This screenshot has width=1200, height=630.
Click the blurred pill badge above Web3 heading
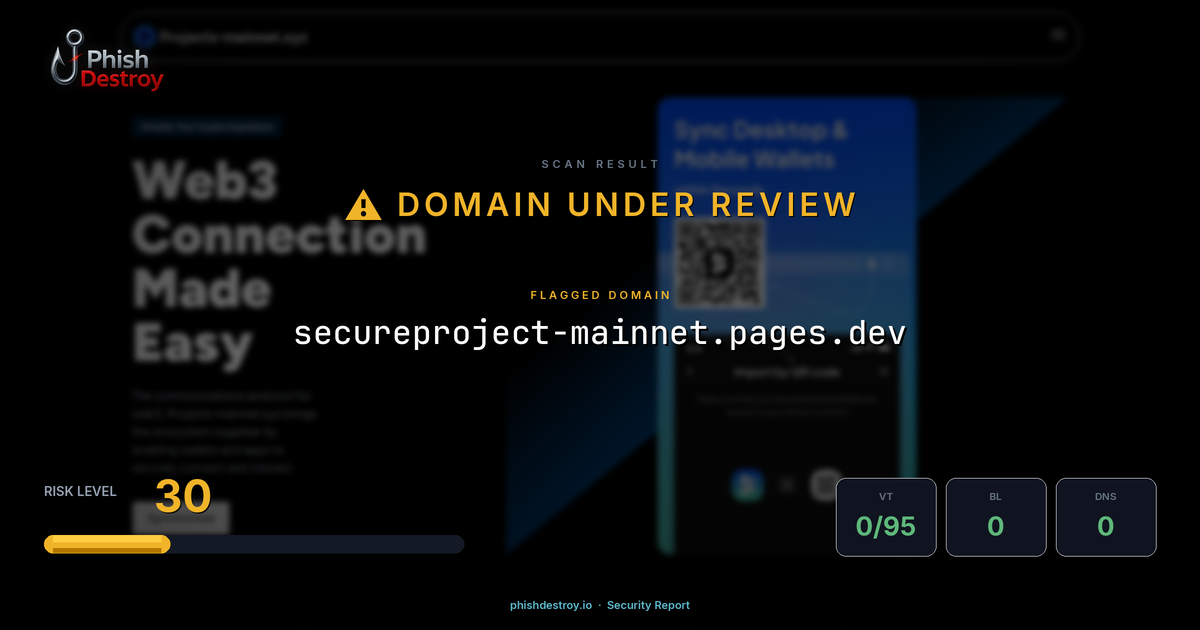206,127
